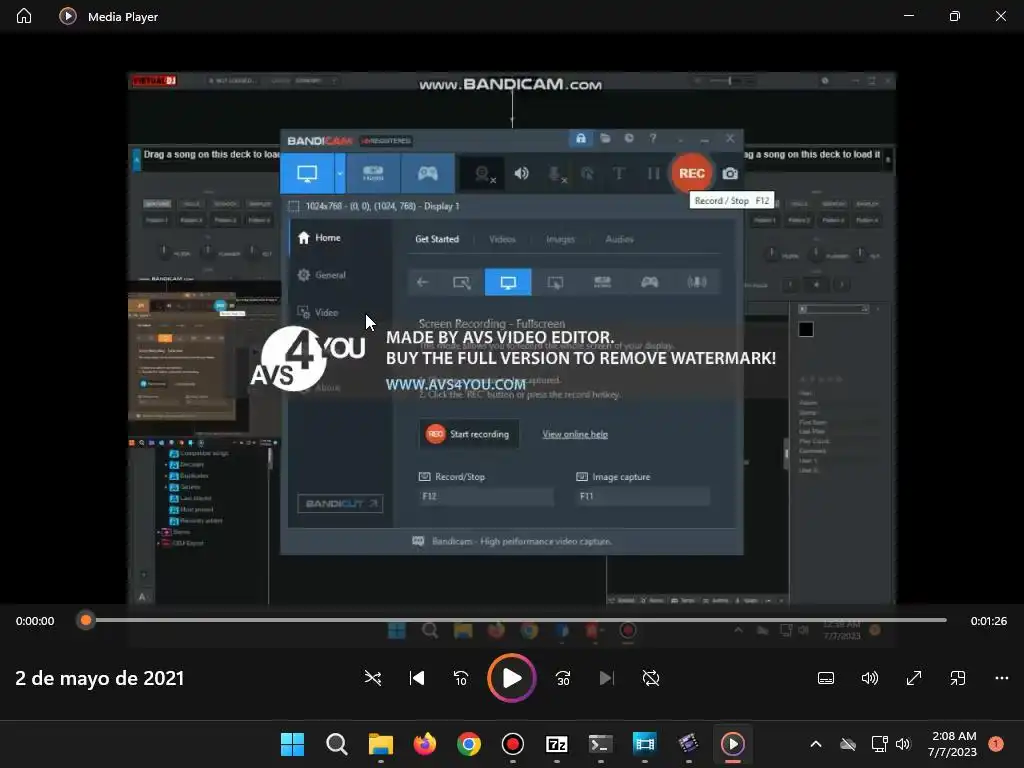This screenshot has height=768, width=1024.
Task: Click Bandicam's camera screenshot icon
Action: pyautogui.click(x=730, y=173)
